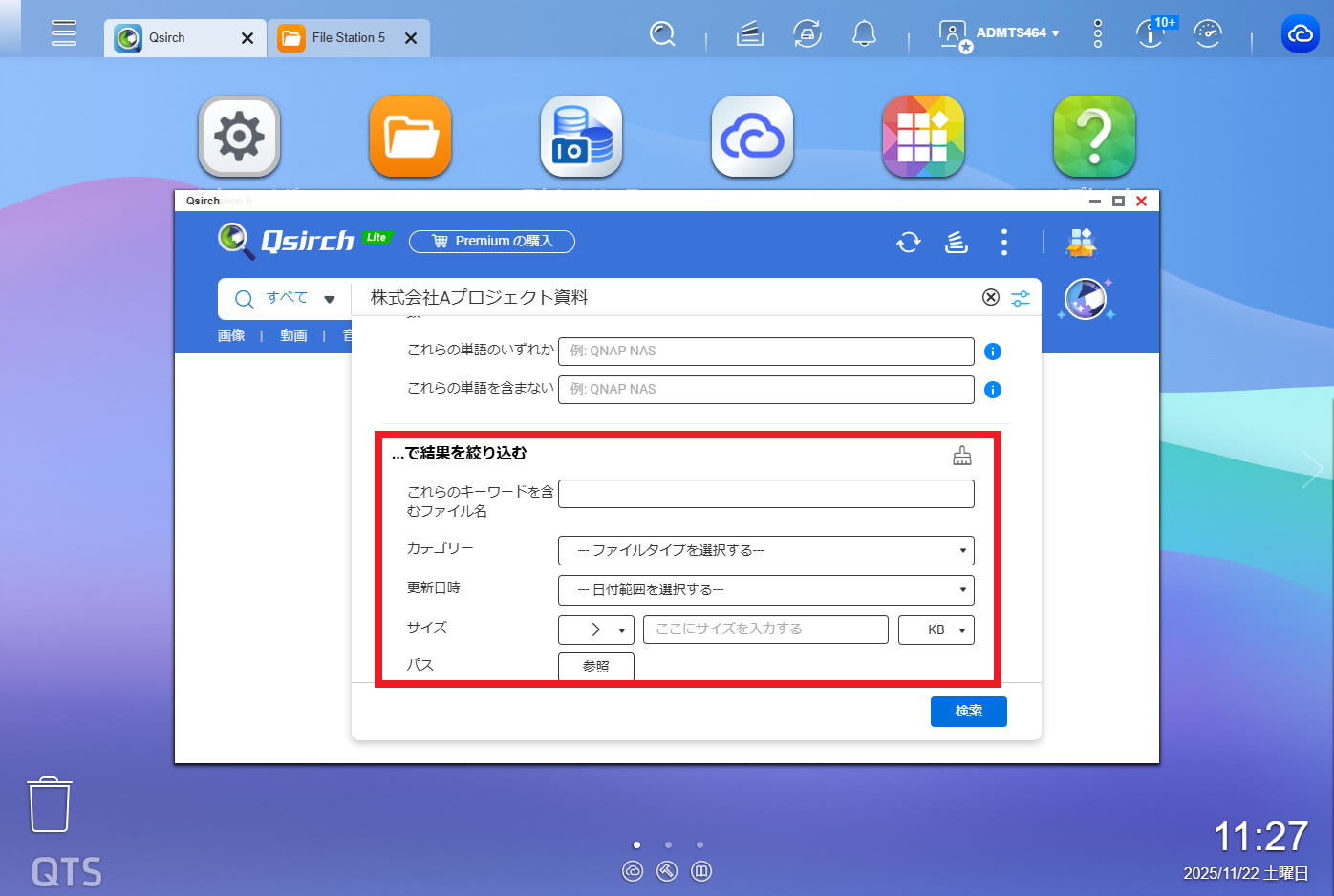The width and height of the screenshot is (1334, 896).
Task: Switch to the File Station 5 tab
Action: click(348, 38)
